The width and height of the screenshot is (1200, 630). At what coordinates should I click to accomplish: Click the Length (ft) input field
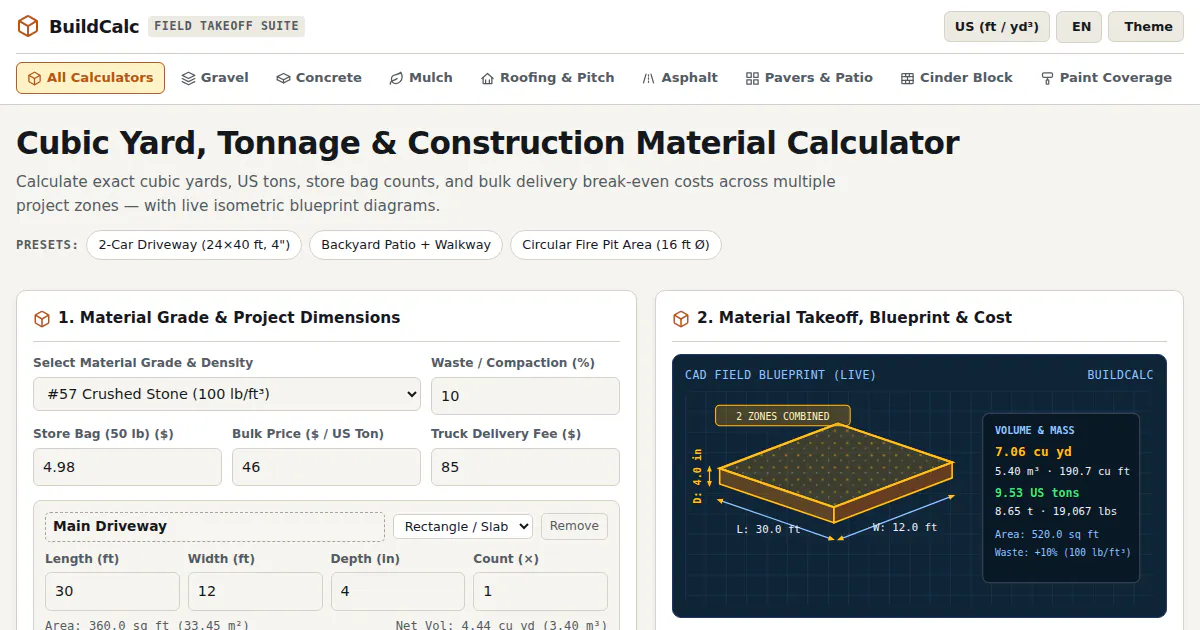coord(112,591)
